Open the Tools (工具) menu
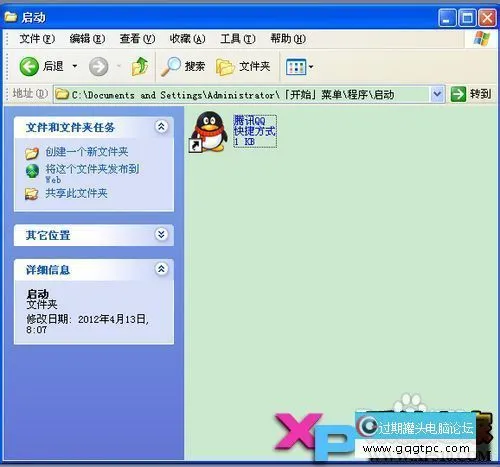500x467 pixels. click(x=238, y=39)
